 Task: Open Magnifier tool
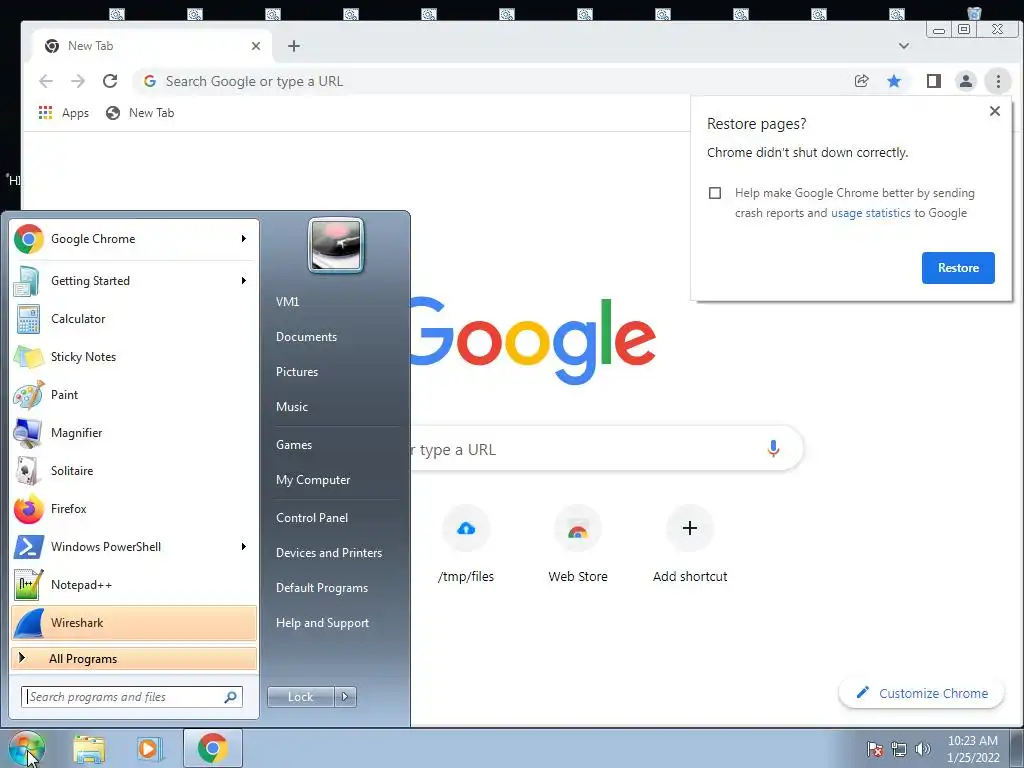134,432
